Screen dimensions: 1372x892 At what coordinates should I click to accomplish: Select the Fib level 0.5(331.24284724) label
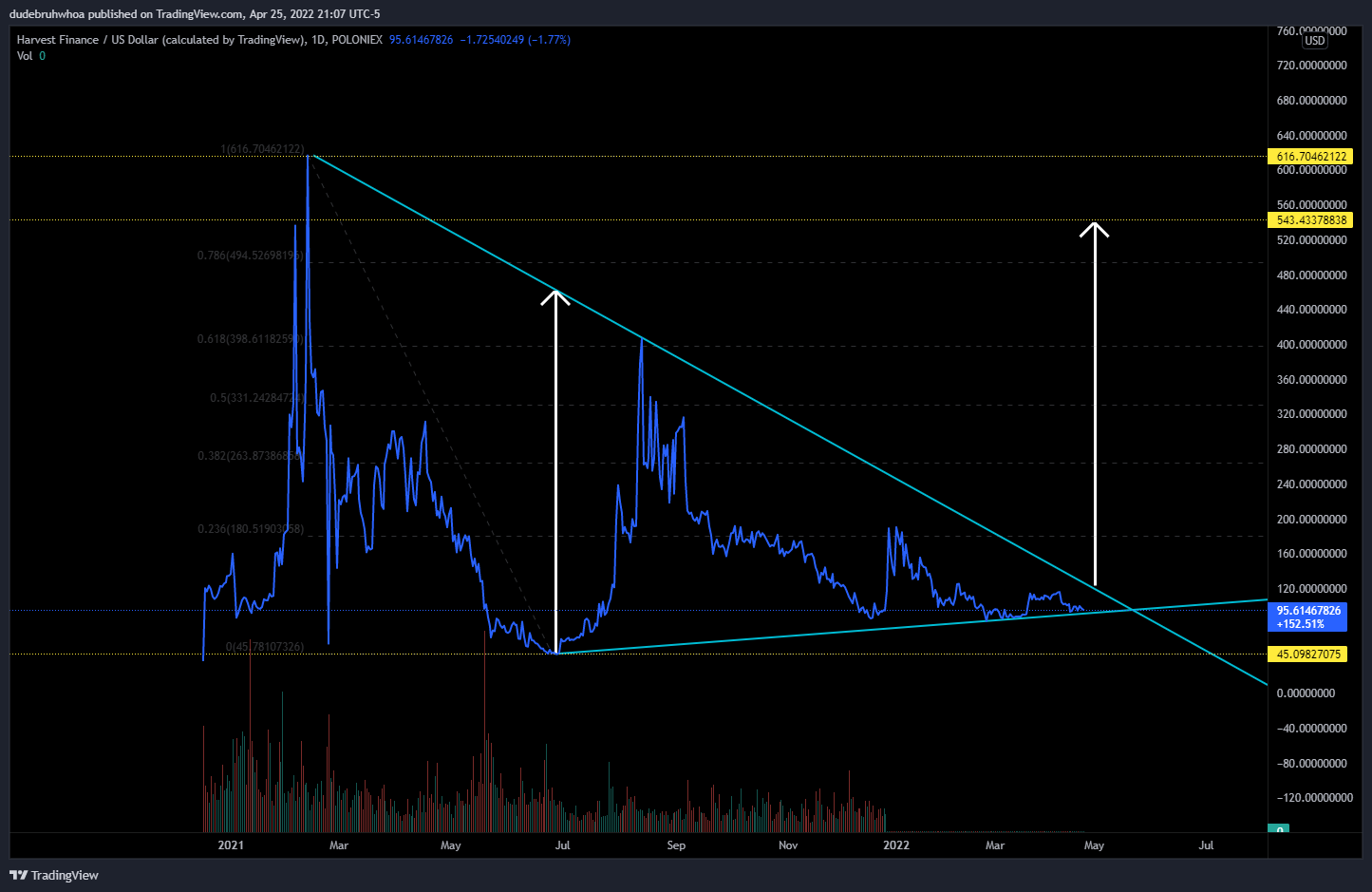[257, 398]
